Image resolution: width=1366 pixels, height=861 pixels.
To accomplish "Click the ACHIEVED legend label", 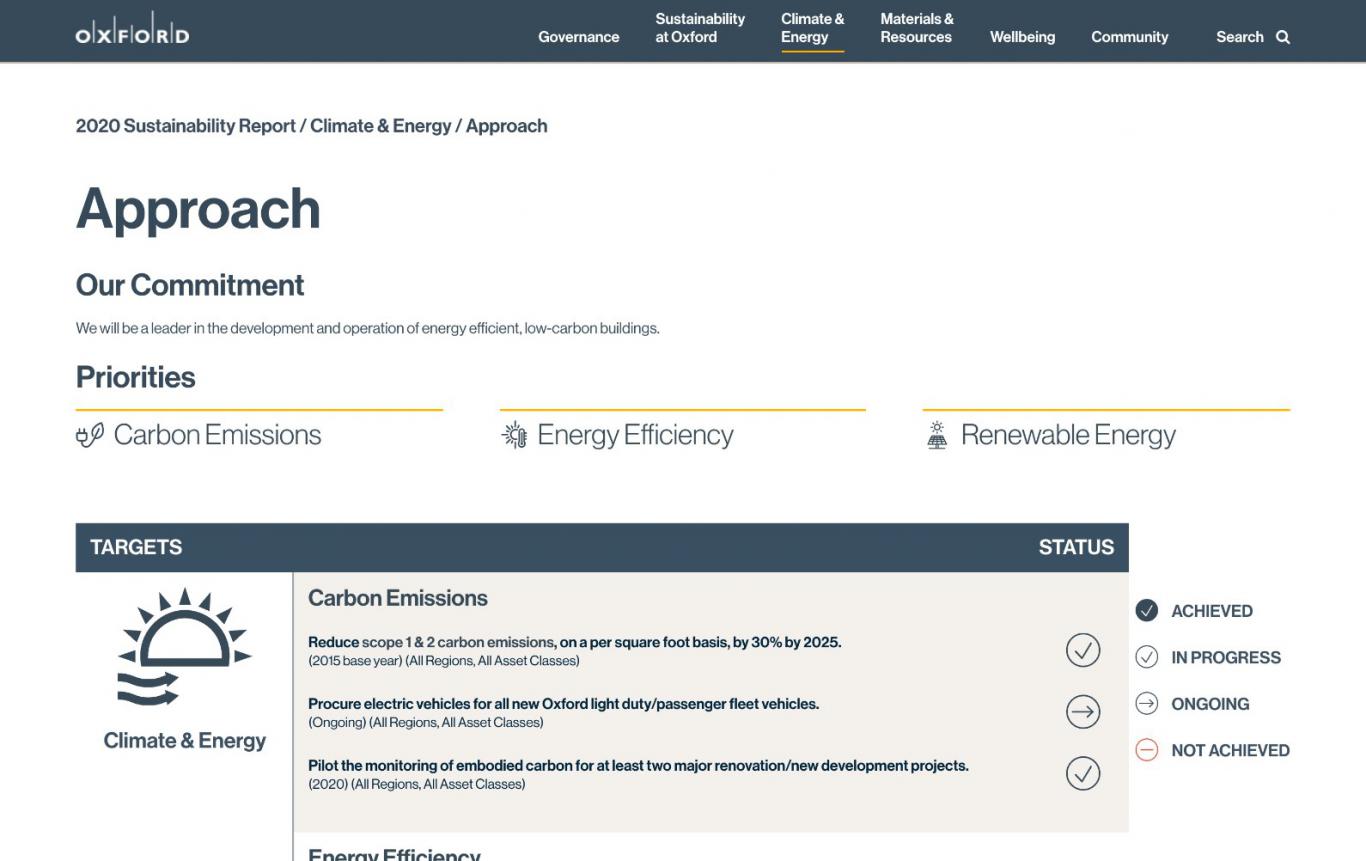I will 1212,611.
